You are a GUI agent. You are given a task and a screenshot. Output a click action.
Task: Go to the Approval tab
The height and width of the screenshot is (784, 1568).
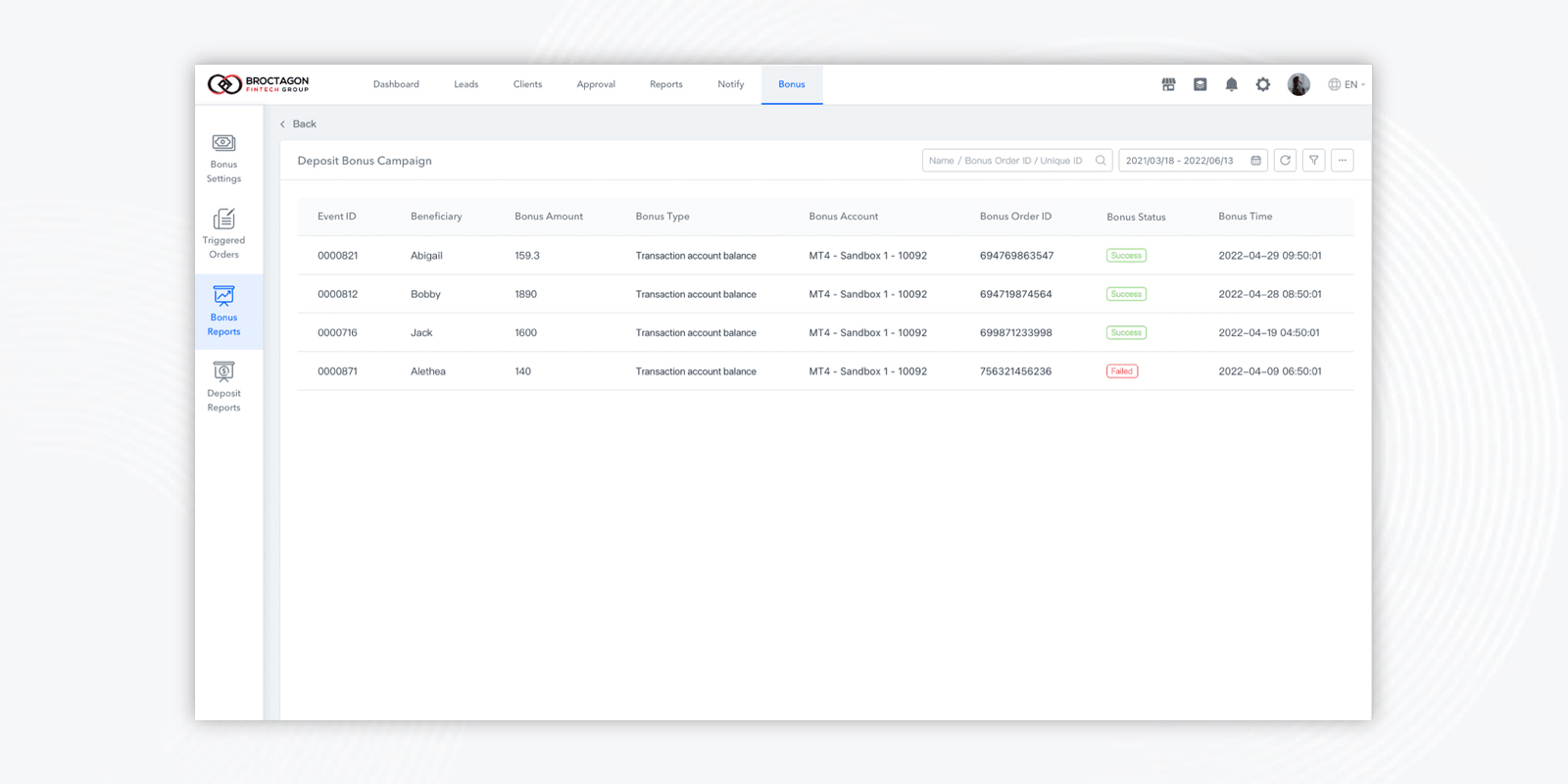596,84
